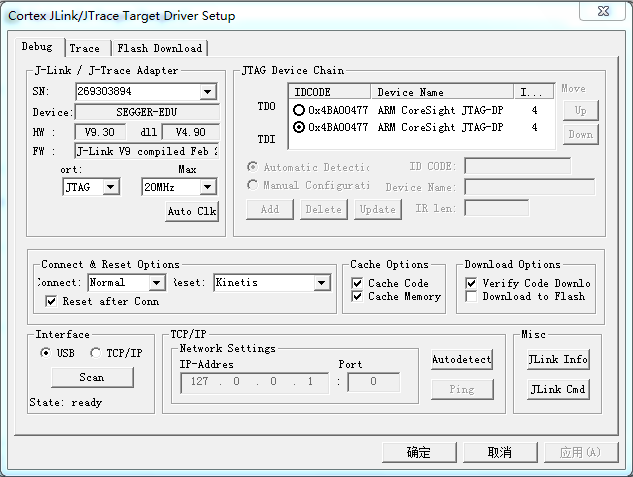
Task: Click the IP-Address input field
Action: pos(254,382)
